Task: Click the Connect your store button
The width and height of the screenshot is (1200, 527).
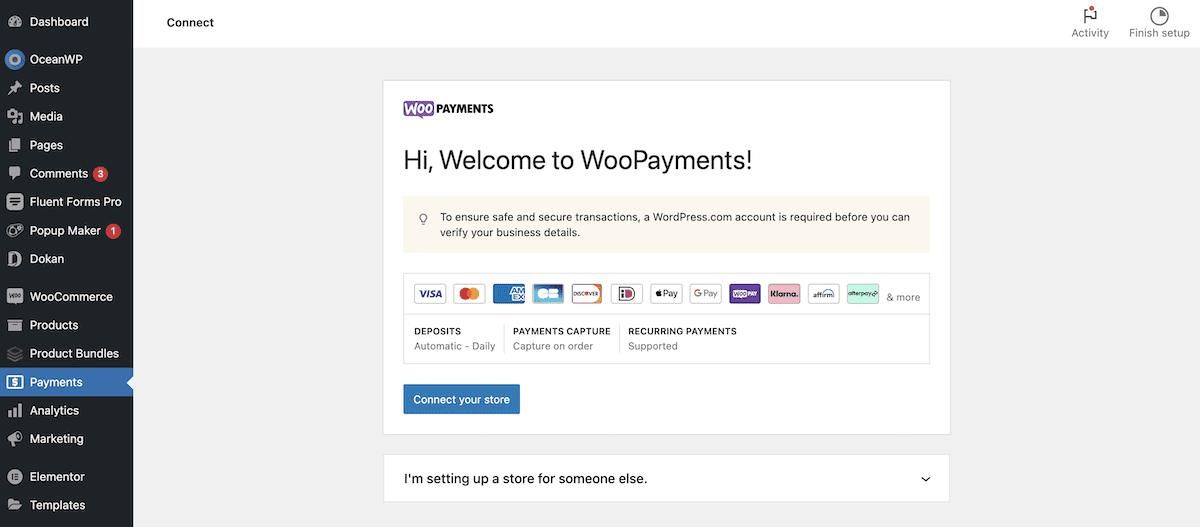Action: [x=461, y=400]
